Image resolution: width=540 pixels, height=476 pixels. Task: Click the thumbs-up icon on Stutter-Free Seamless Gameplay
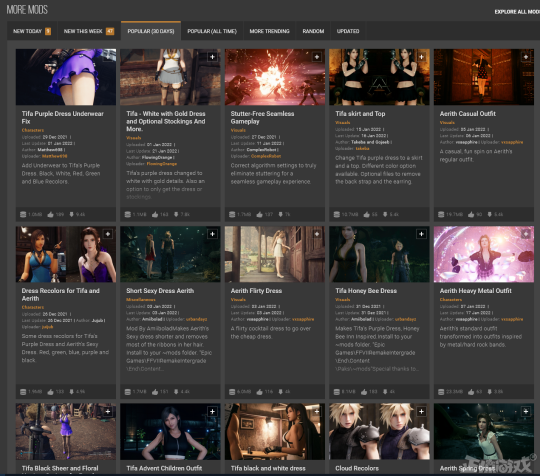(260, 215)
